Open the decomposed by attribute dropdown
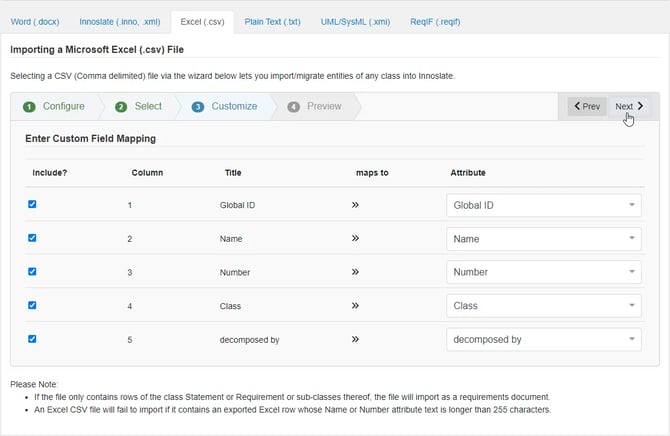Image resolution: width=670 pixels, height=436 pixels. coord(544,339)
